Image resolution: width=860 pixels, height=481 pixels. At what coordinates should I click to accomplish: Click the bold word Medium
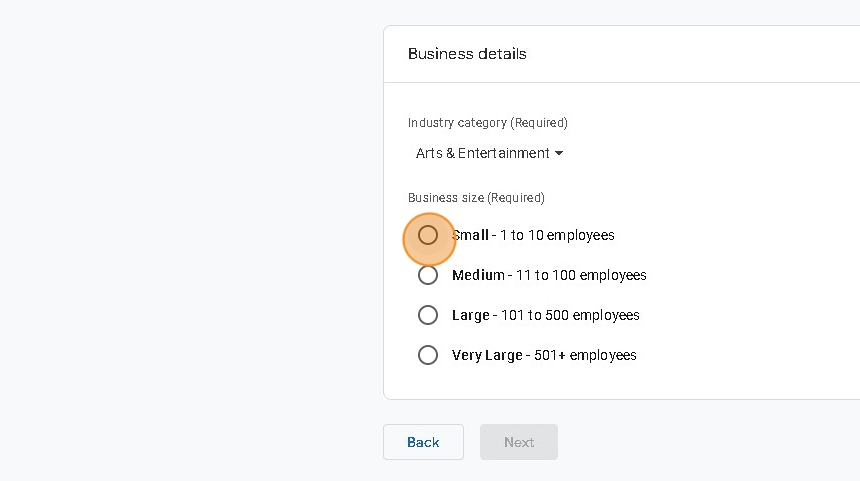click(x=478, y=275)
